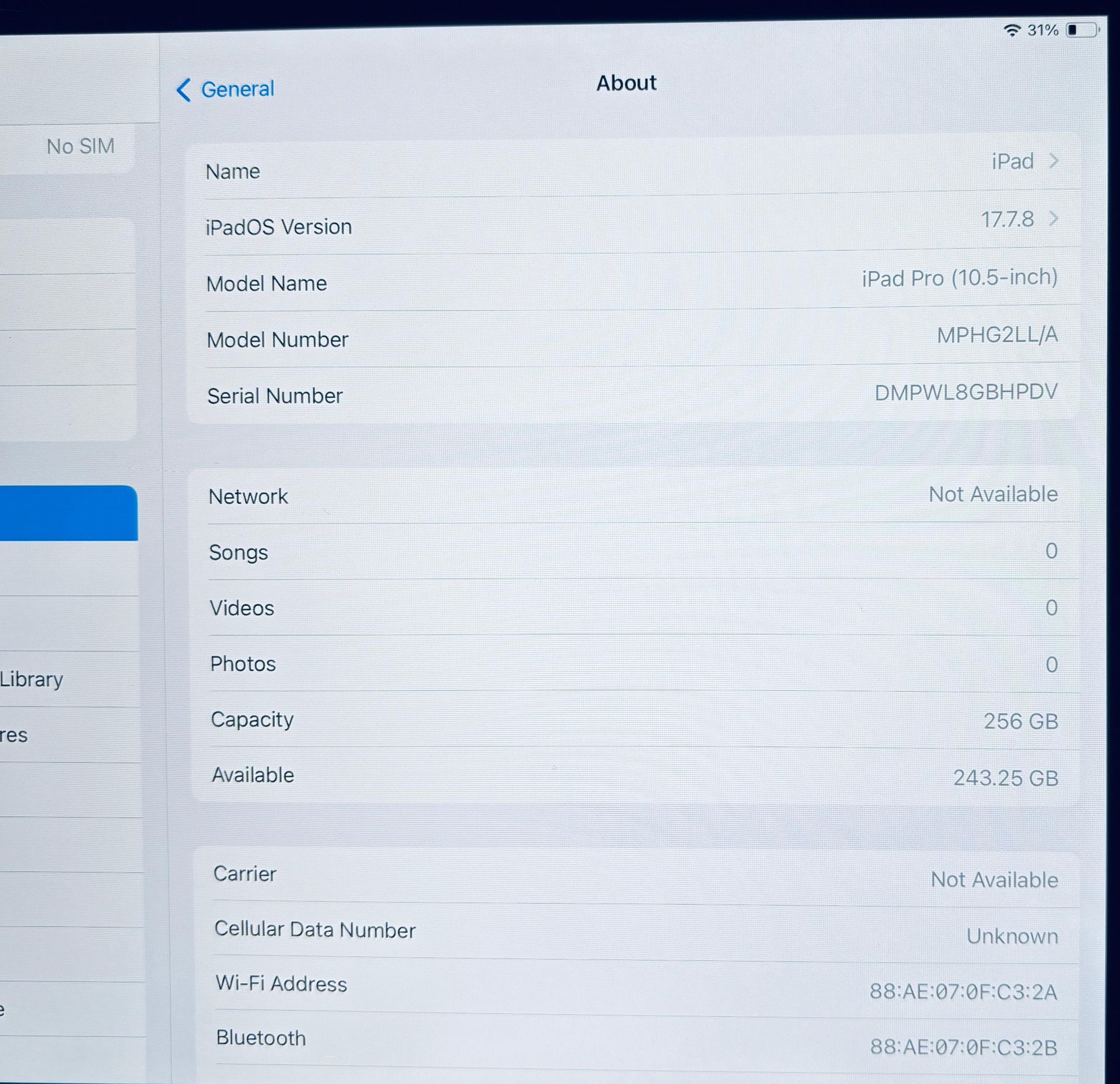Tap the Songs count 0
The width and height of the screenshot is (1120, 1084).
[1051, 551]
